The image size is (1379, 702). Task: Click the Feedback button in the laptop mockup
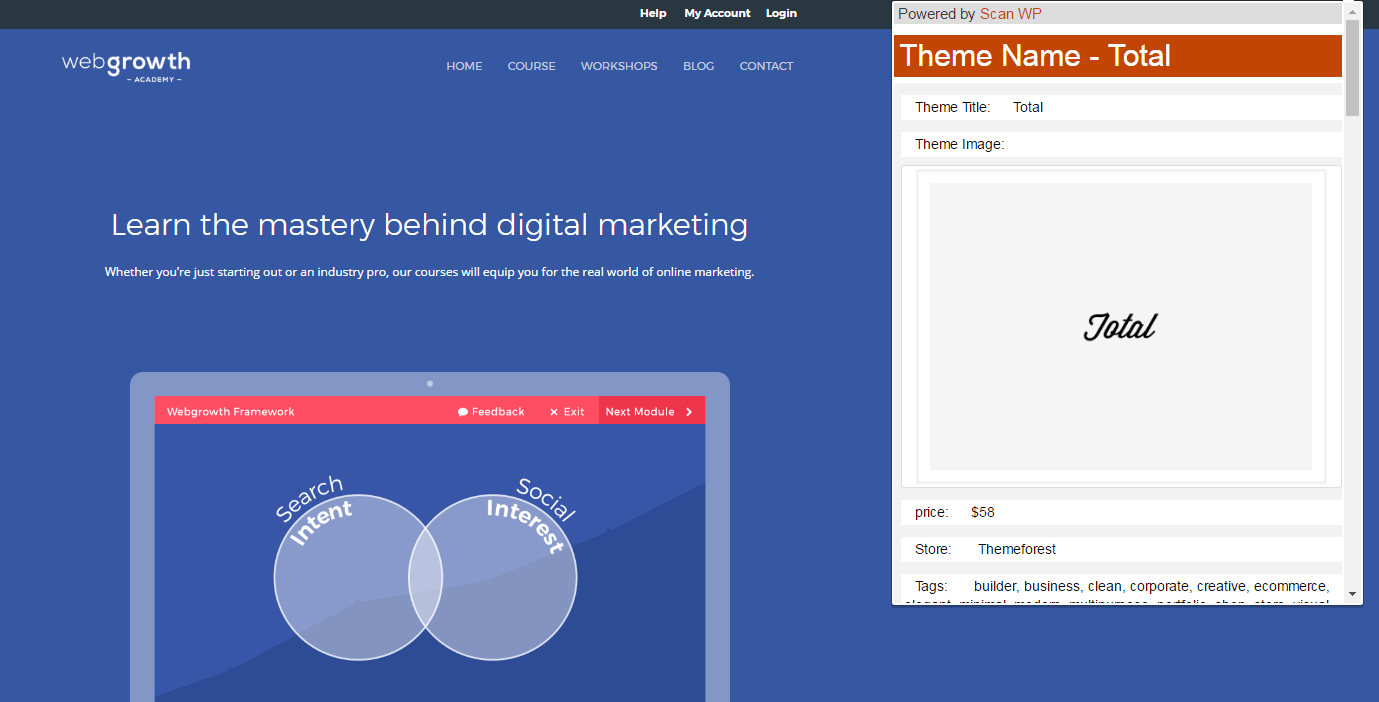[491, 412]
